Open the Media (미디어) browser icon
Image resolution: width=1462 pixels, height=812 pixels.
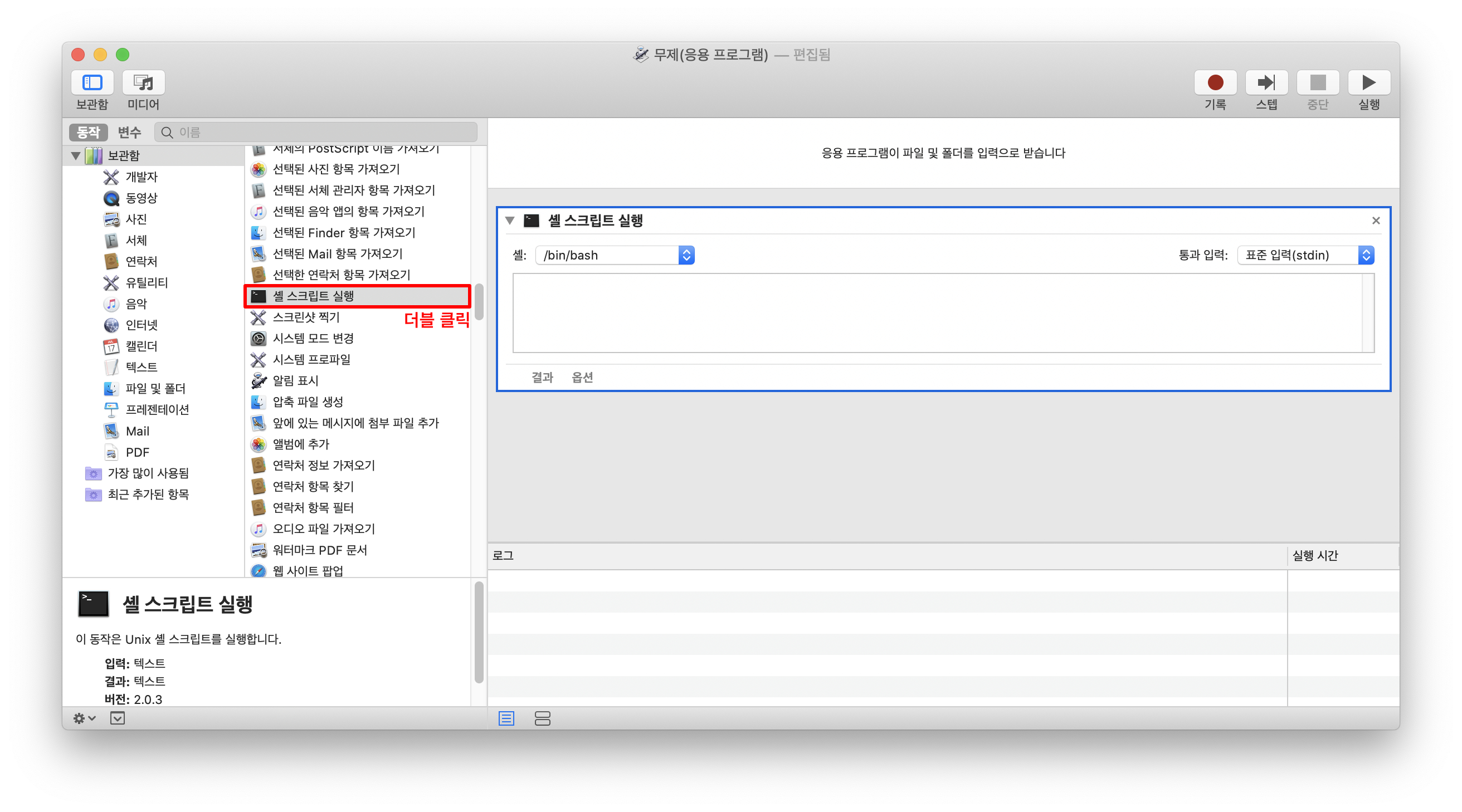coord(143,83)
